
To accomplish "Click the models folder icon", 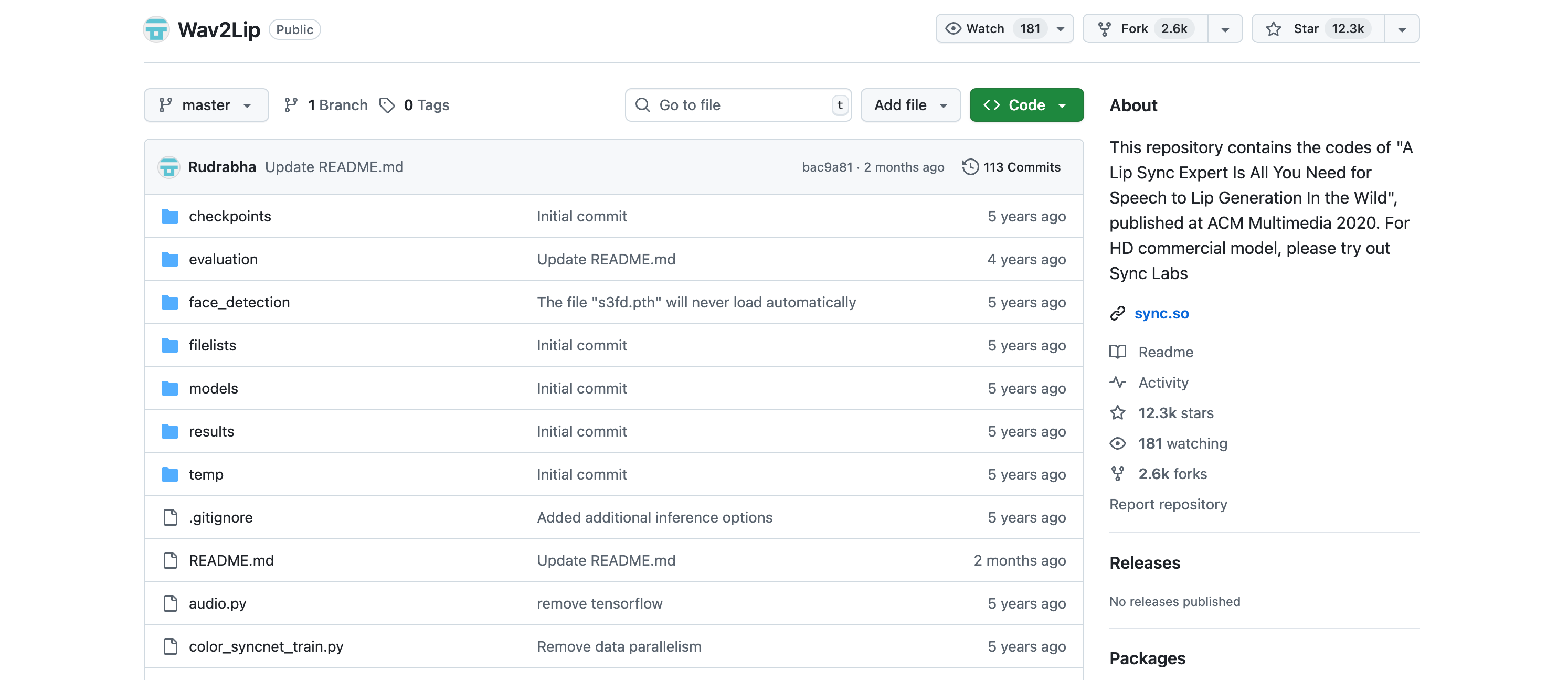I will click(x=170, y=388).
